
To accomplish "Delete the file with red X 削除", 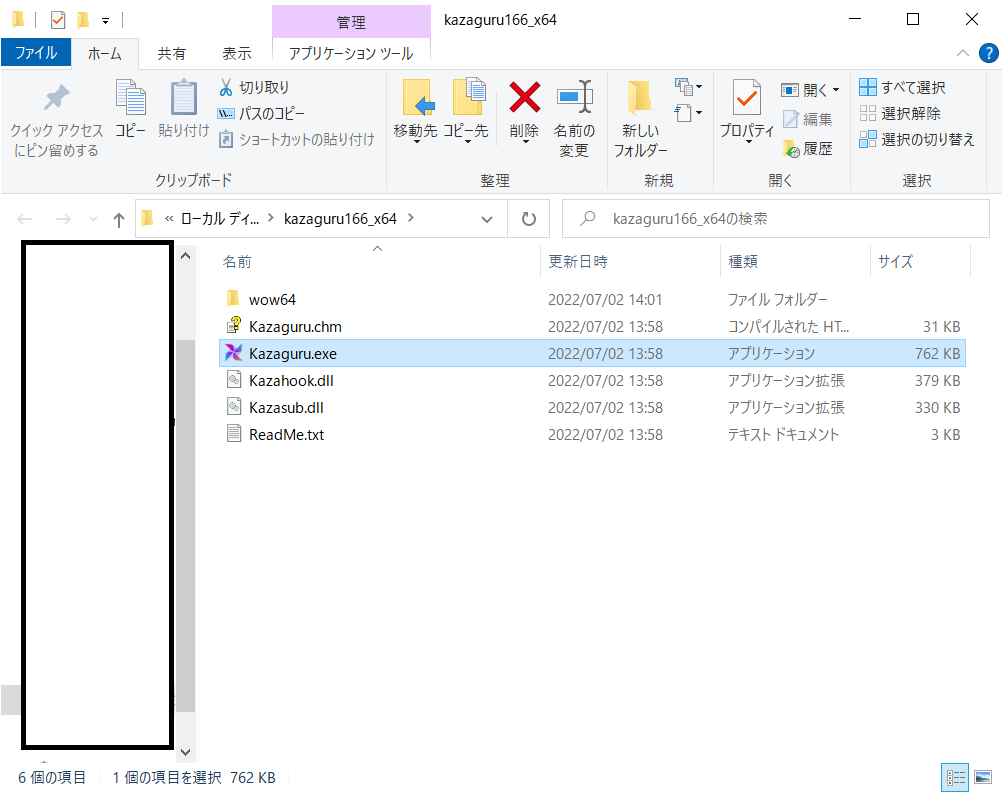I will coord(525,111).
